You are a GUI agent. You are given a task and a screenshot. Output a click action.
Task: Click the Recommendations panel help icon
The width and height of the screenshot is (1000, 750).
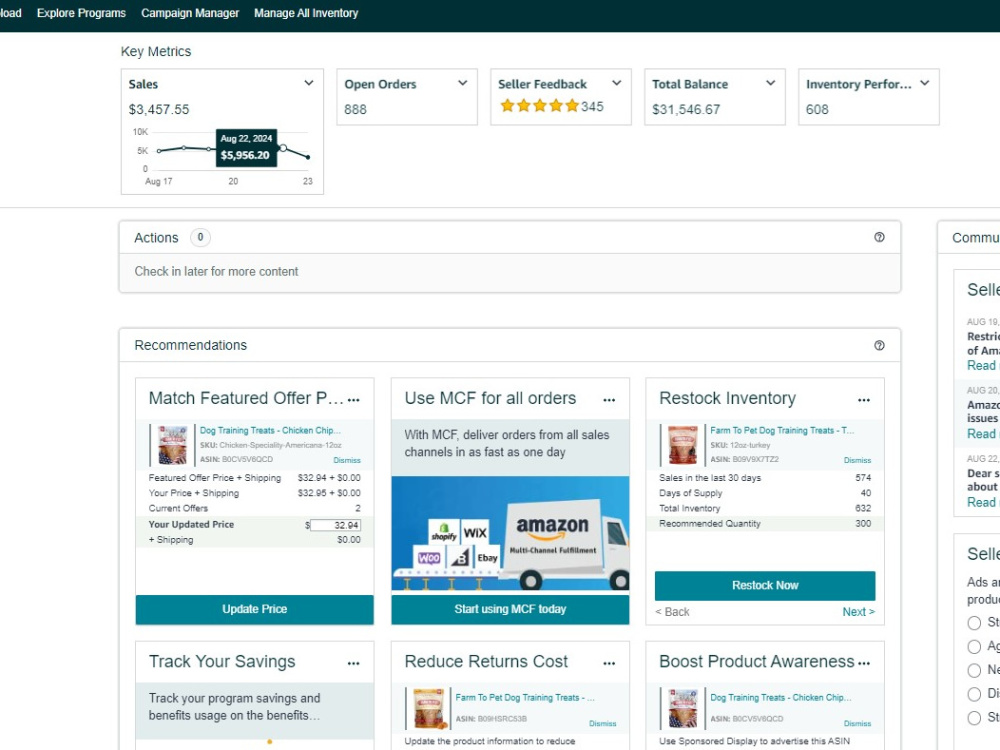pyautogui.click(x=879, y=345)
